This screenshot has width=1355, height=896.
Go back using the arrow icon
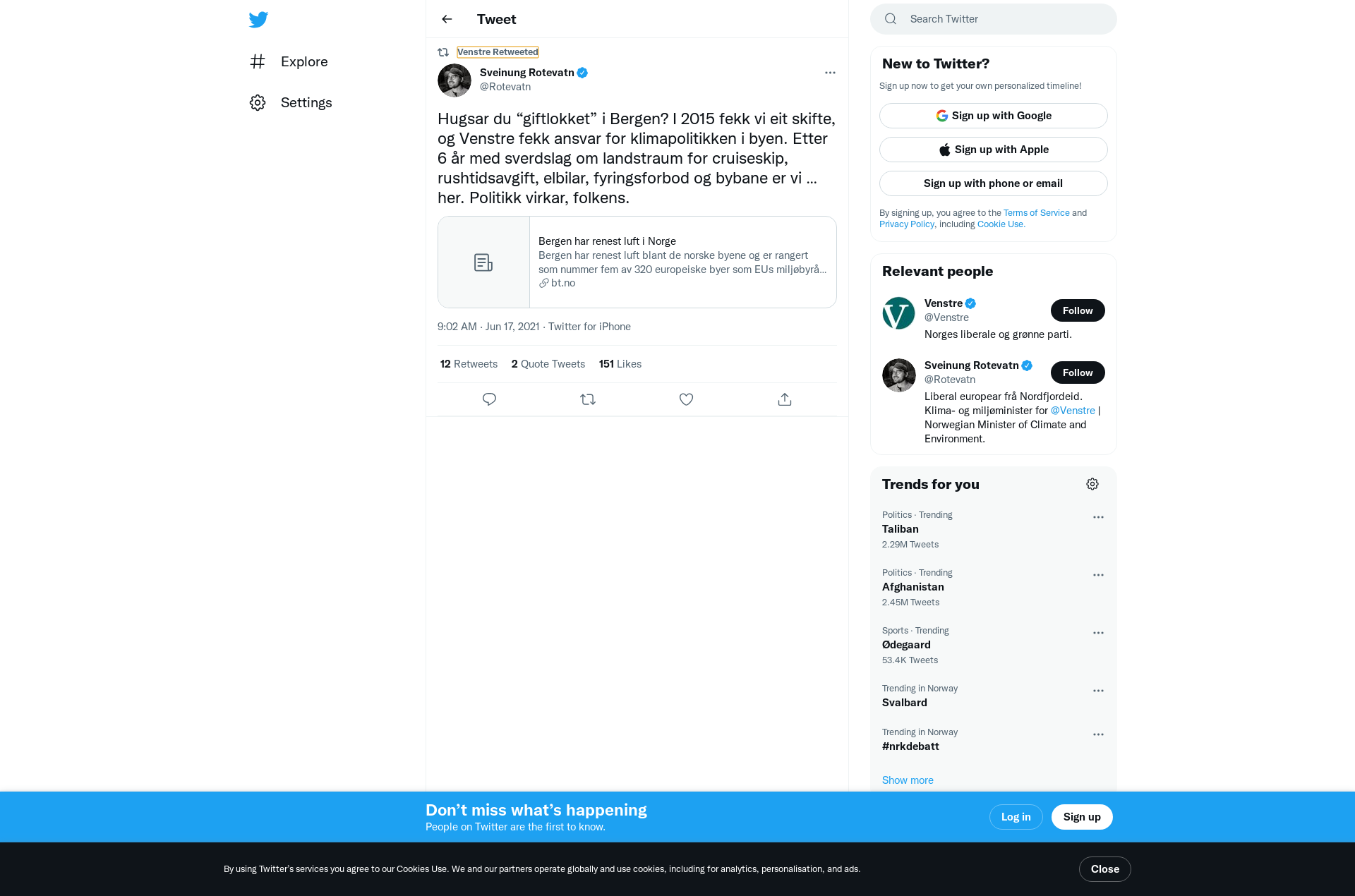tap(447, 19)
